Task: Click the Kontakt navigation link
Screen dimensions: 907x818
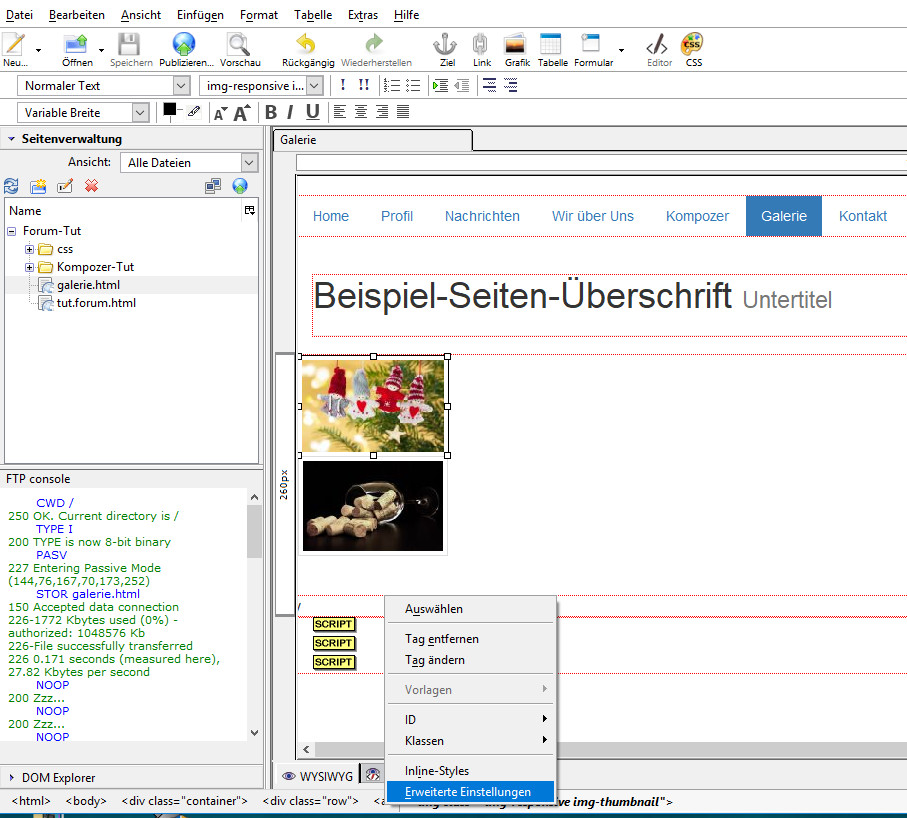Action: [862, 216]
